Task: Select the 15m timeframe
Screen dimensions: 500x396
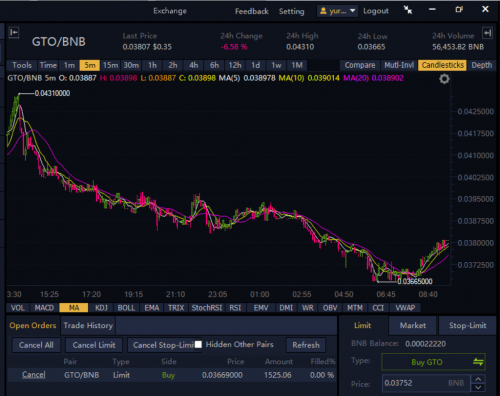Action: [110, 65]
